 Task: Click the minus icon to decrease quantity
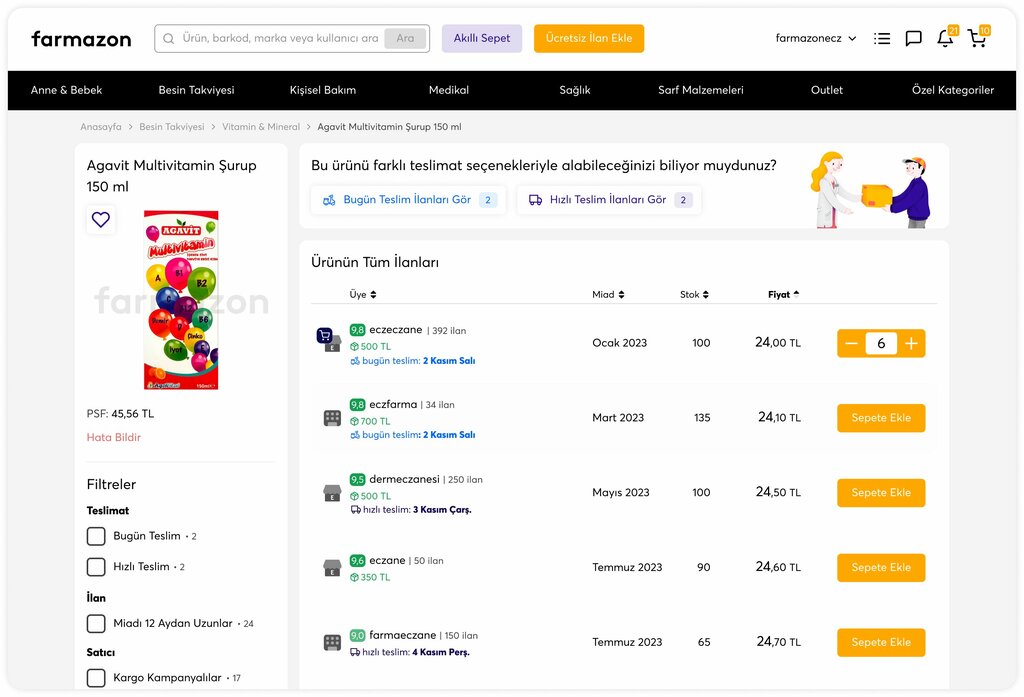(x=852, y=344)
